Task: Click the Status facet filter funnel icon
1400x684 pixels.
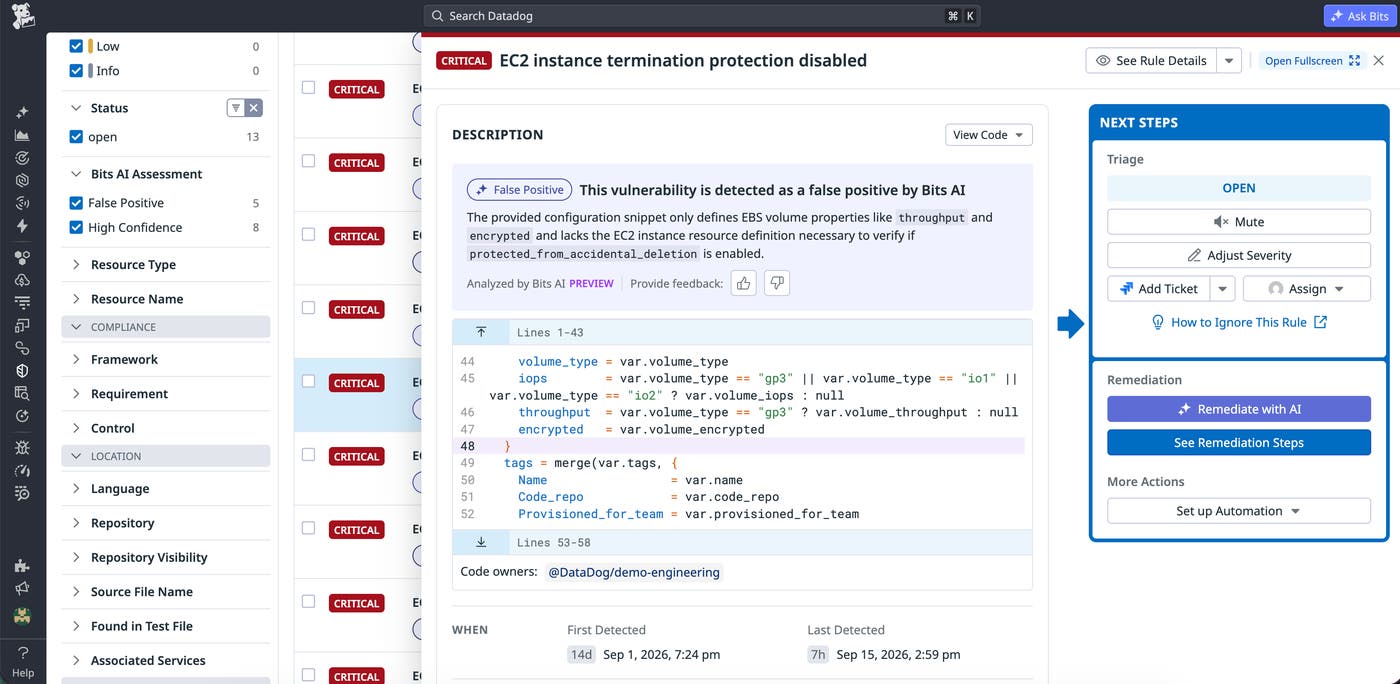Action: tap(236, 108)
